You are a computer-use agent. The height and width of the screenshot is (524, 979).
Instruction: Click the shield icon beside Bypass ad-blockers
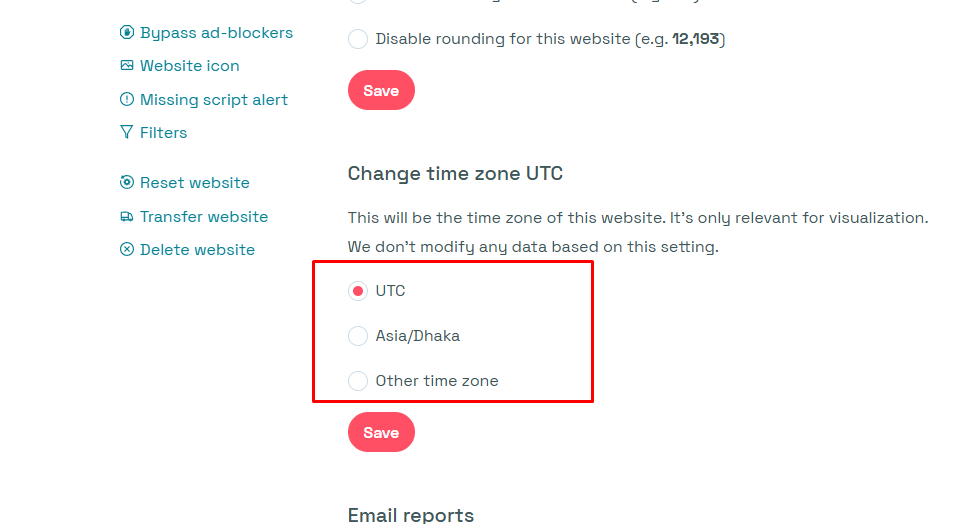(127, 33)
